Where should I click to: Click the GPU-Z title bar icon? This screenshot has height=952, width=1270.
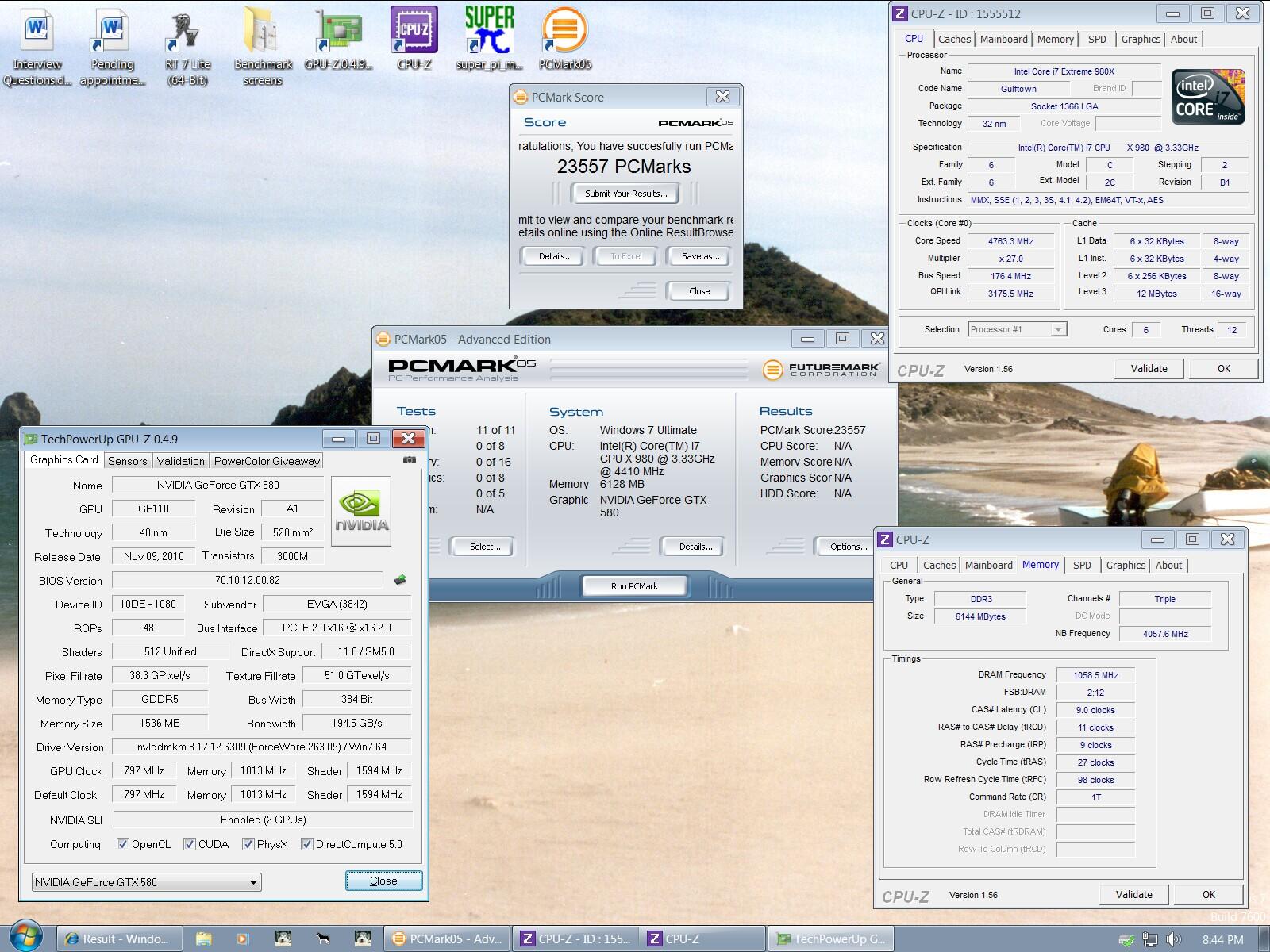31,439
